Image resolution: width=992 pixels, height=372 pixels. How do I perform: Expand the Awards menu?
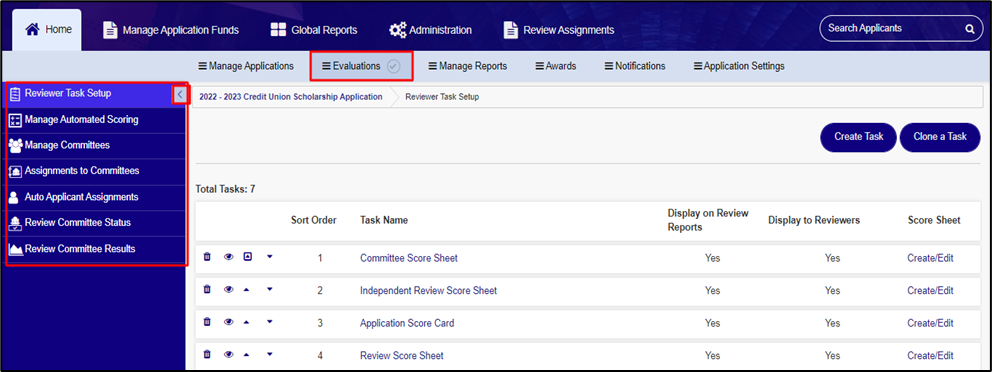tap(555, 66)
